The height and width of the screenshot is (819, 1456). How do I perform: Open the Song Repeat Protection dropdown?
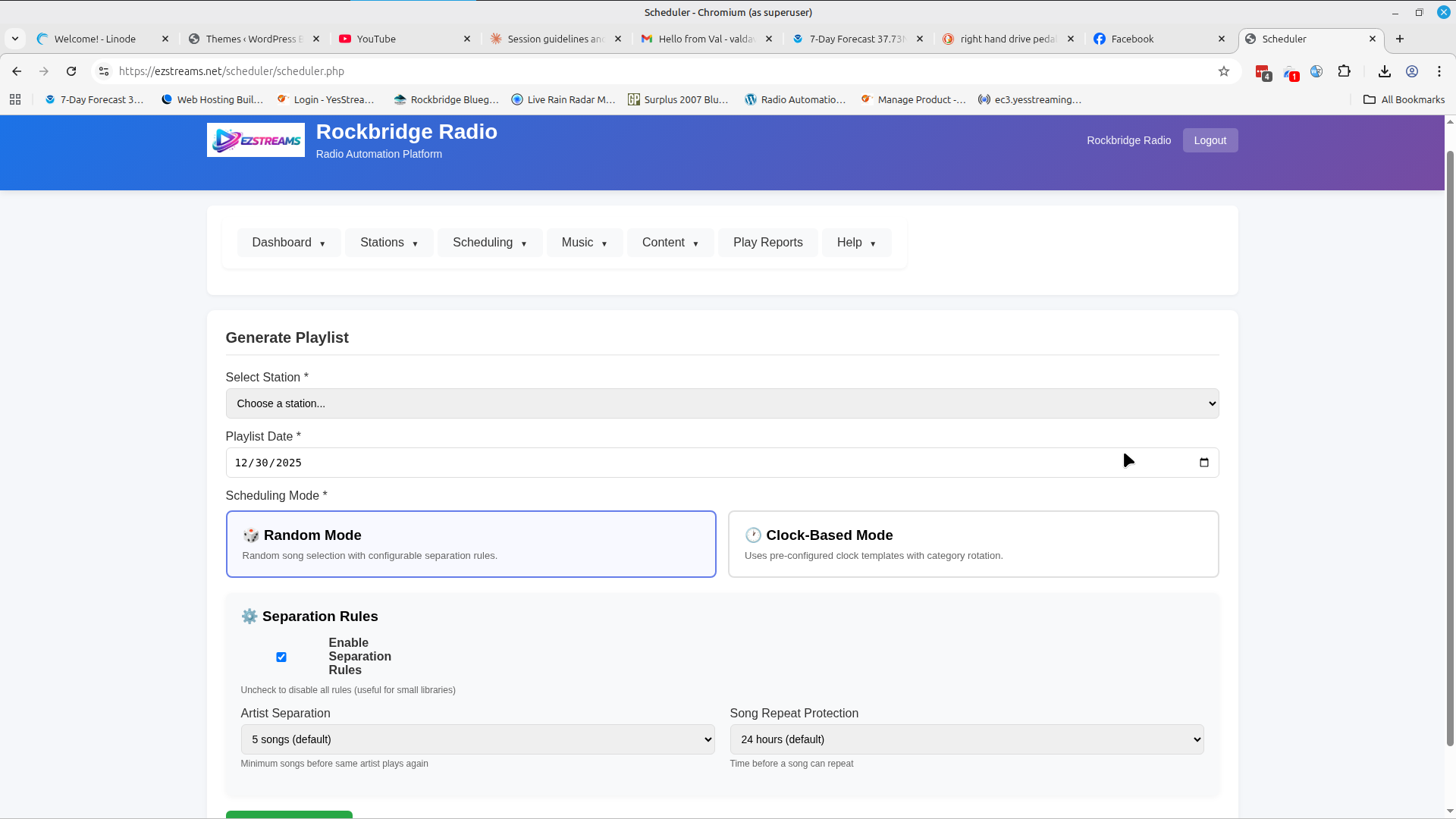click(966, 739)
